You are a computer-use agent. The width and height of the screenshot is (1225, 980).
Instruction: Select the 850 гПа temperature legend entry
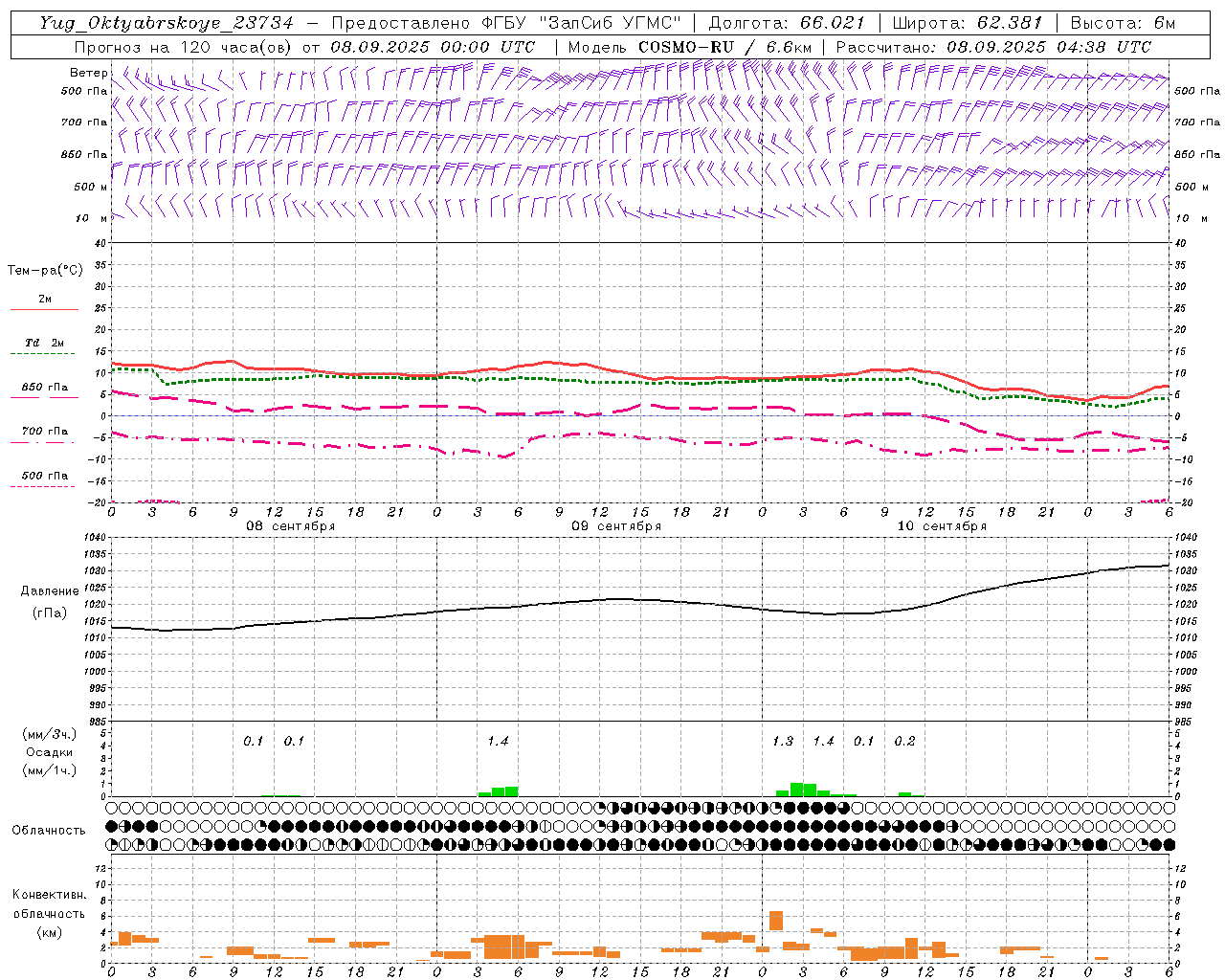tap(44, 388)
